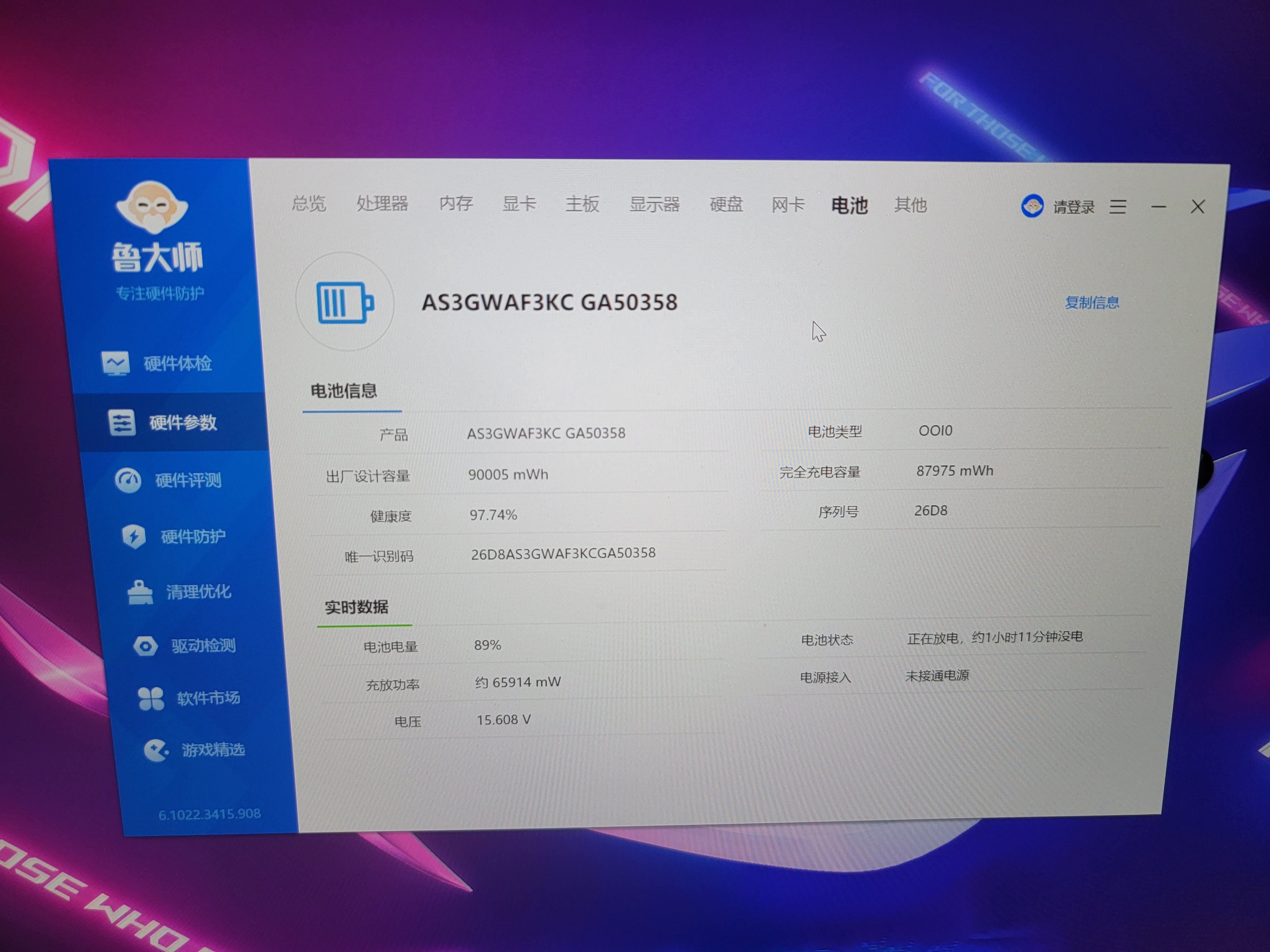Go to 驱动检测 in sidebar
This screenshot has height=952, width=1270.
tap(204, 646)
